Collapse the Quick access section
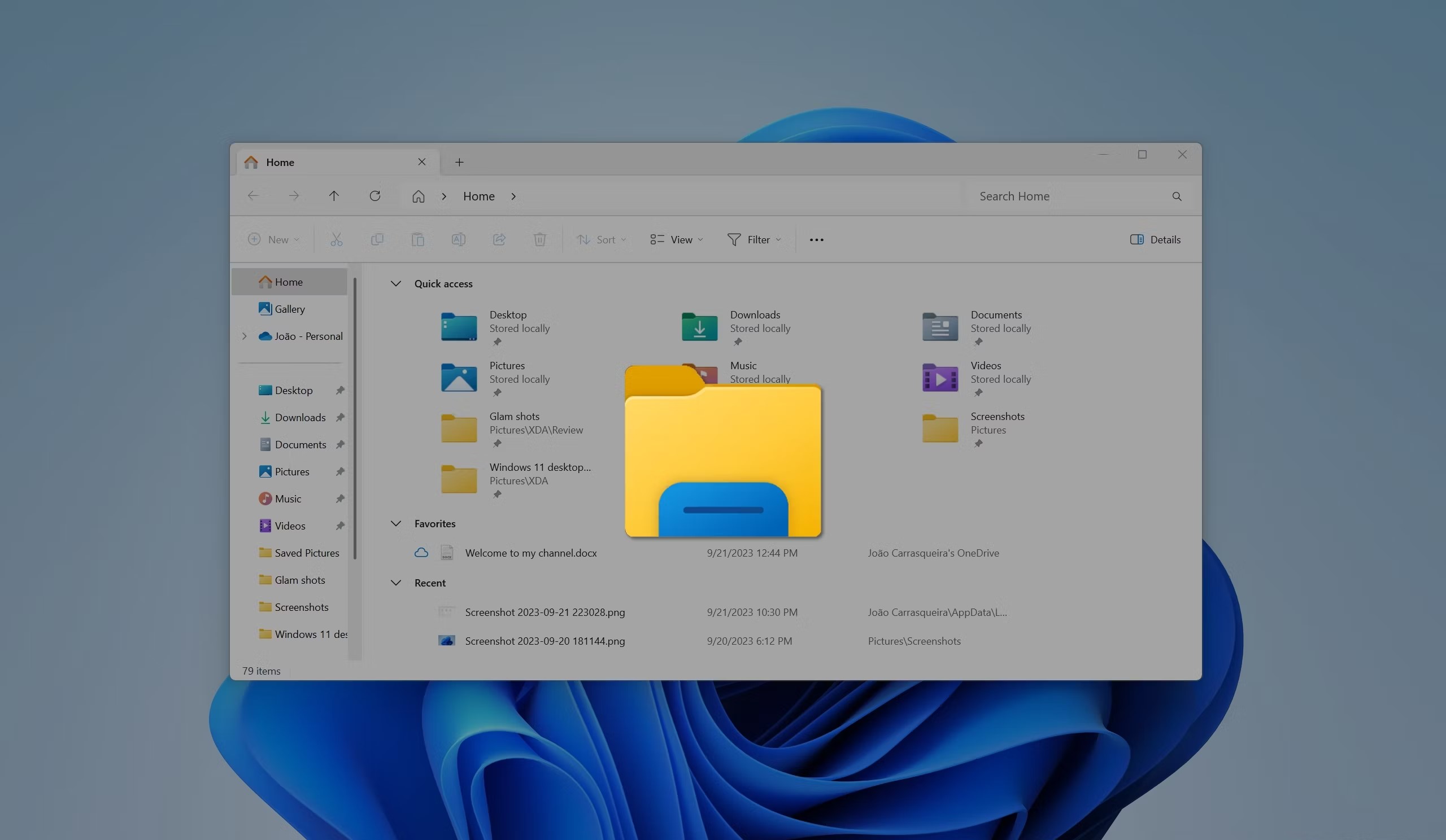 point(396,283)
